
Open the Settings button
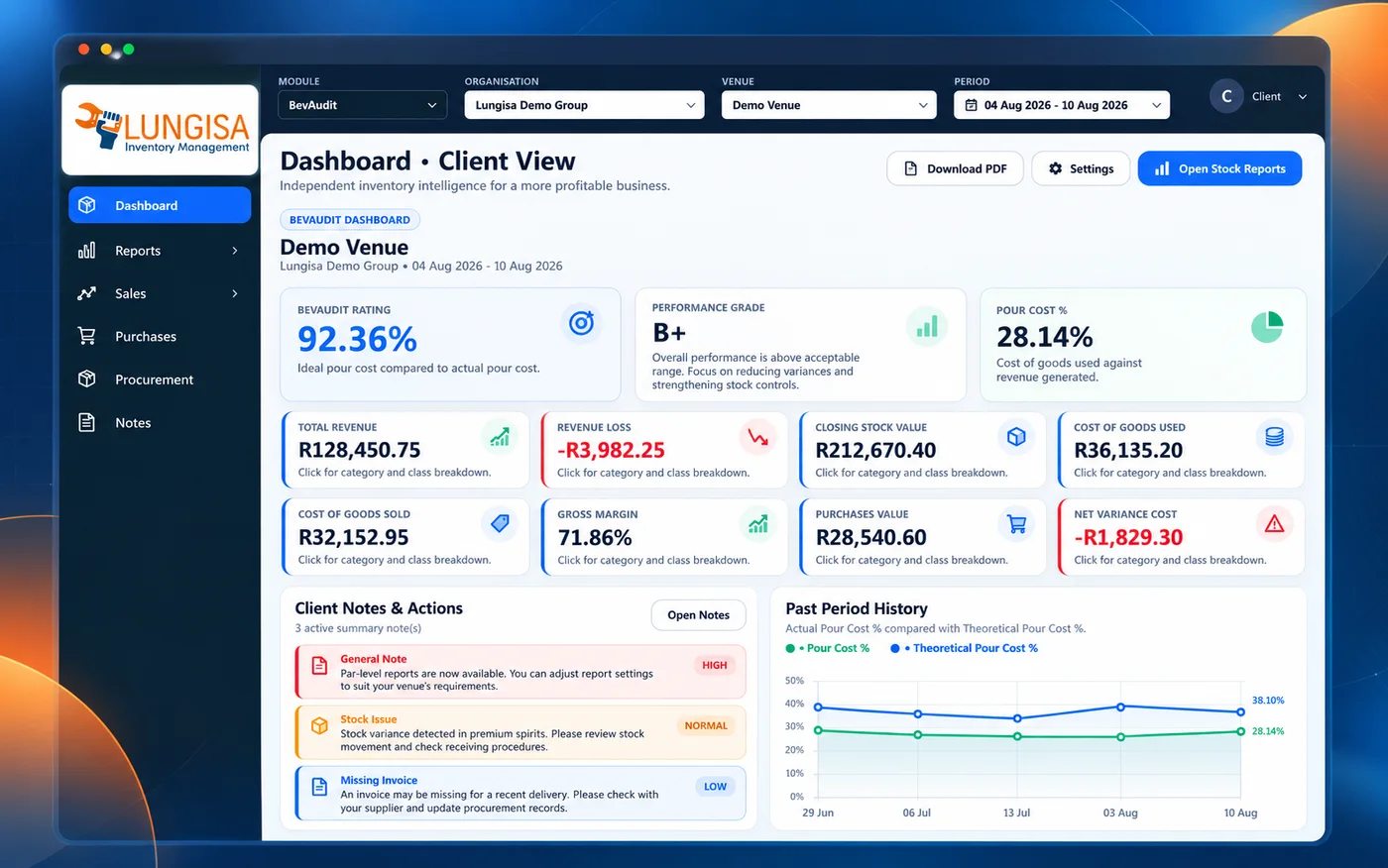click(1081, 168)
